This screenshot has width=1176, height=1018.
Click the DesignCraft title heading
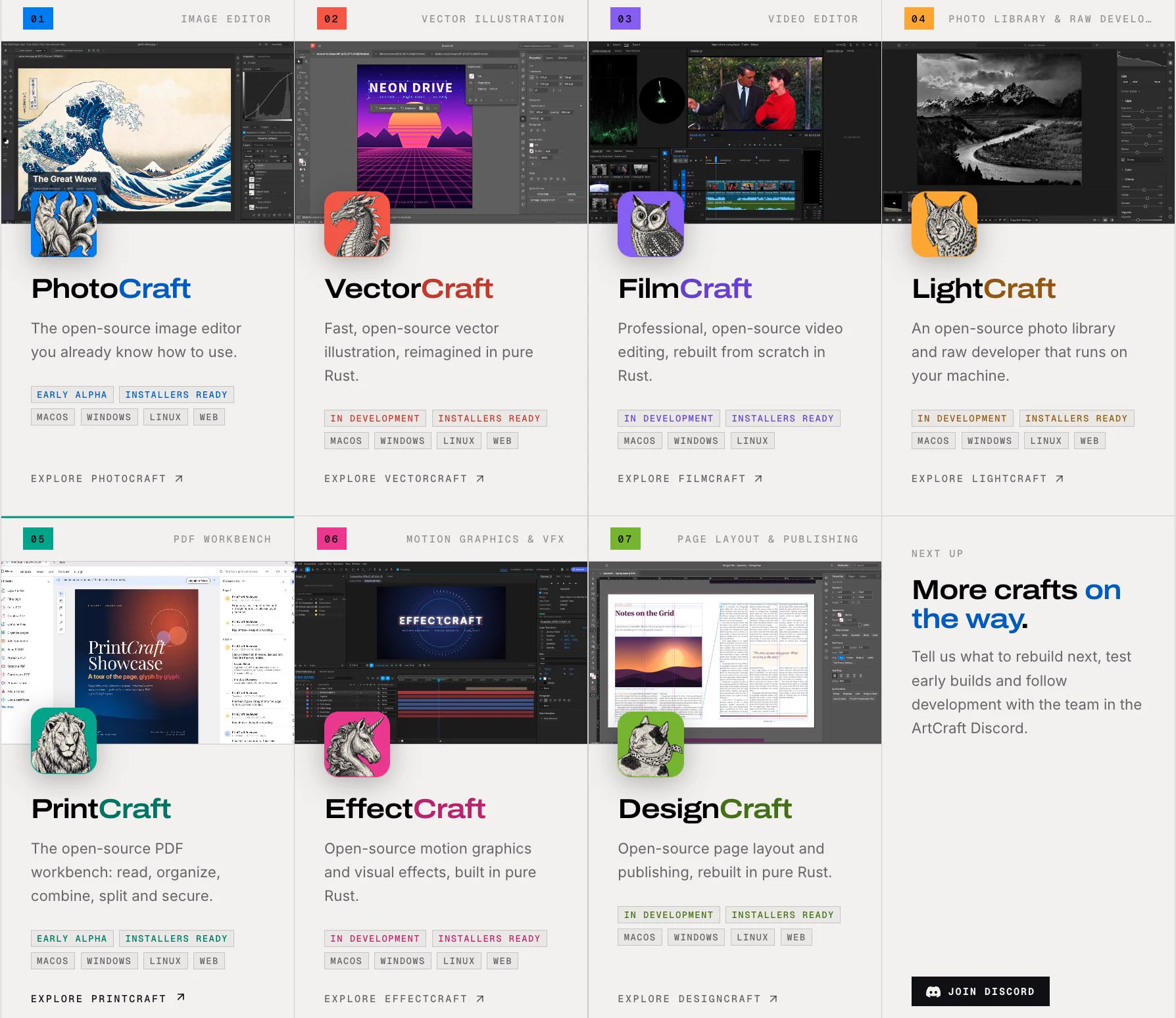coord(705,809)
